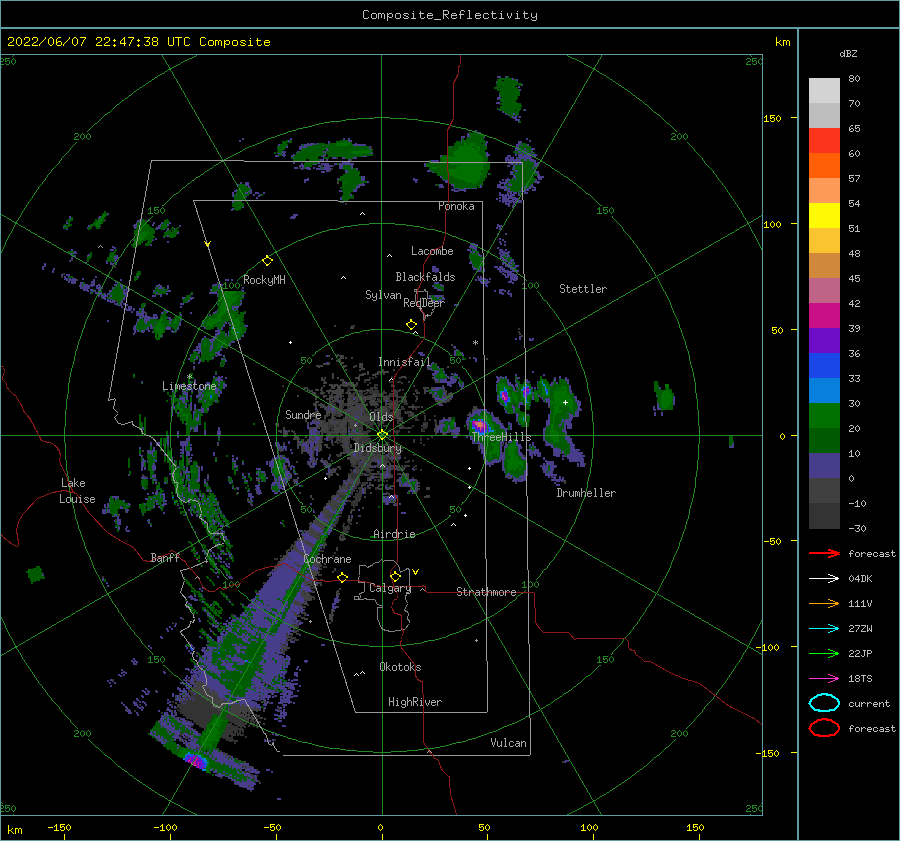The height and width of the screenshot is (841, 900).
Task: Select the 65 dBZ red color swatch
Action: tap(824, 141)
